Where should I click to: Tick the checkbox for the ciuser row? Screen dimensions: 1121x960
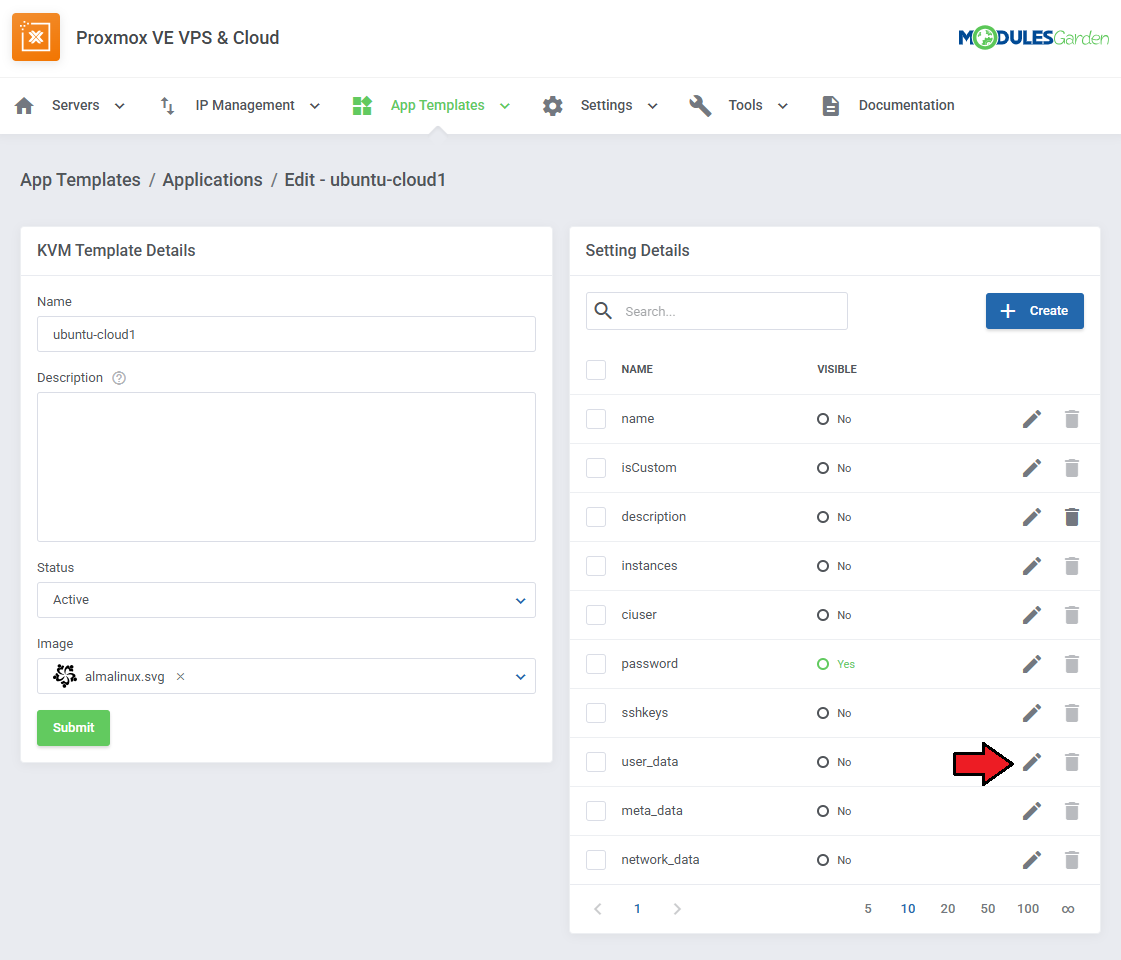click(596, 615)
